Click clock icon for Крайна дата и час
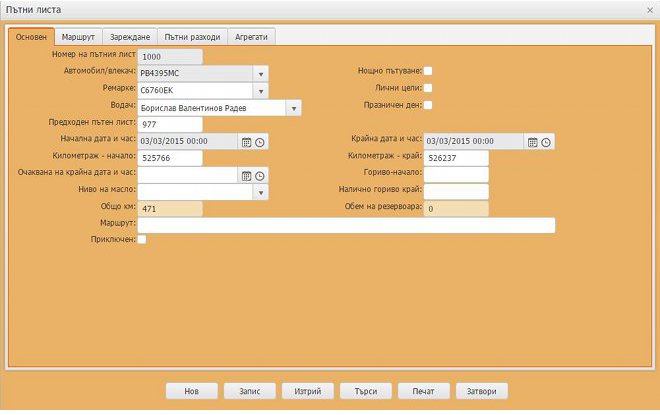Viewport: 660px width, 415px height. [547, 142]
